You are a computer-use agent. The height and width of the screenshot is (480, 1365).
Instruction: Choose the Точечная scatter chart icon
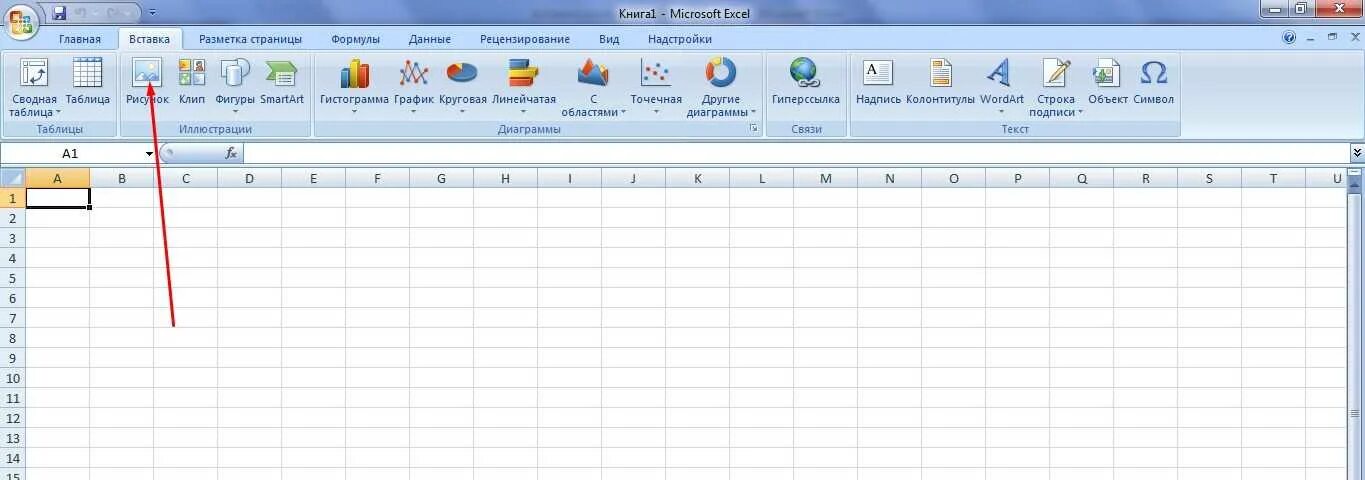[x=656, y=74]
